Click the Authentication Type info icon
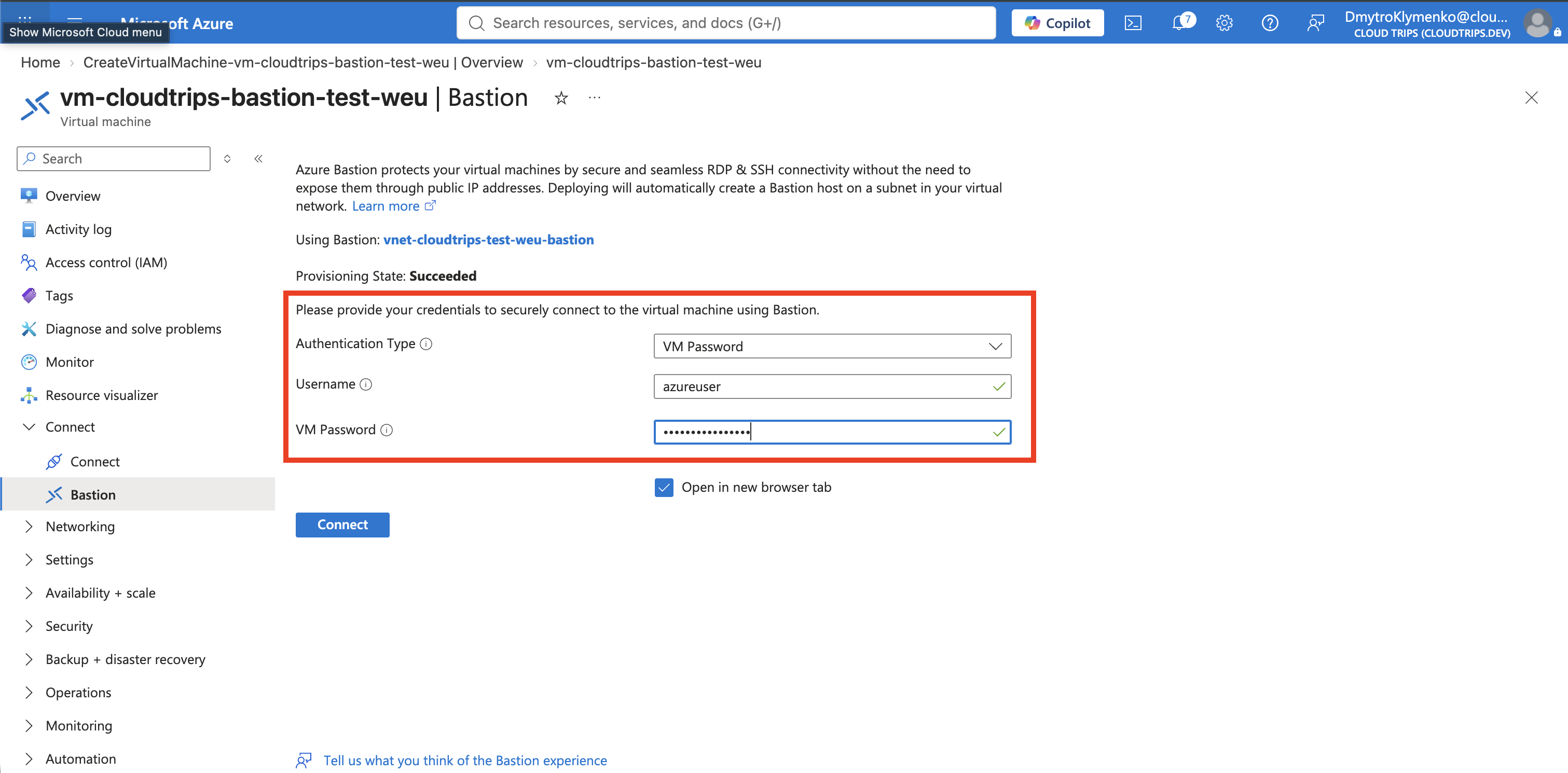1568x773 pixels. pos(426,344)
